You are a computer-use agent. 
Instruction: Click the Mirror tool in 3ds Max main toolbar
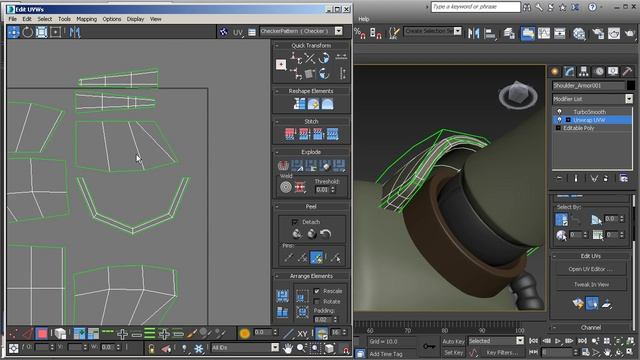pyautogui.click(x=473, y=33)
